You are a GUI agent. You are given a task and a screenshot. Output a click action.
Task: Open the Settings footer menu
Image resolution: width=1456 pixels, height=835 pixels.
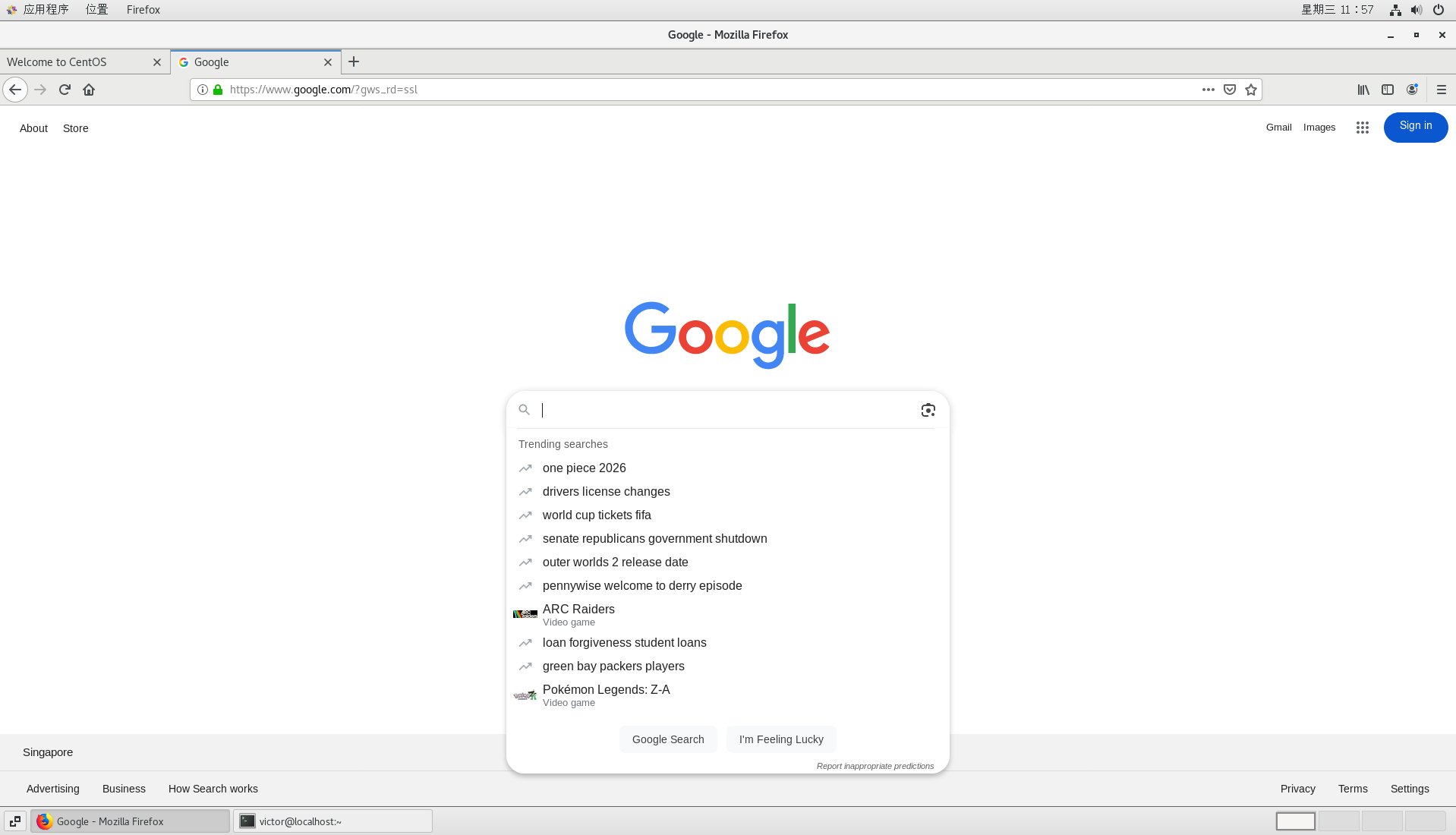(x=1410, y=789)
